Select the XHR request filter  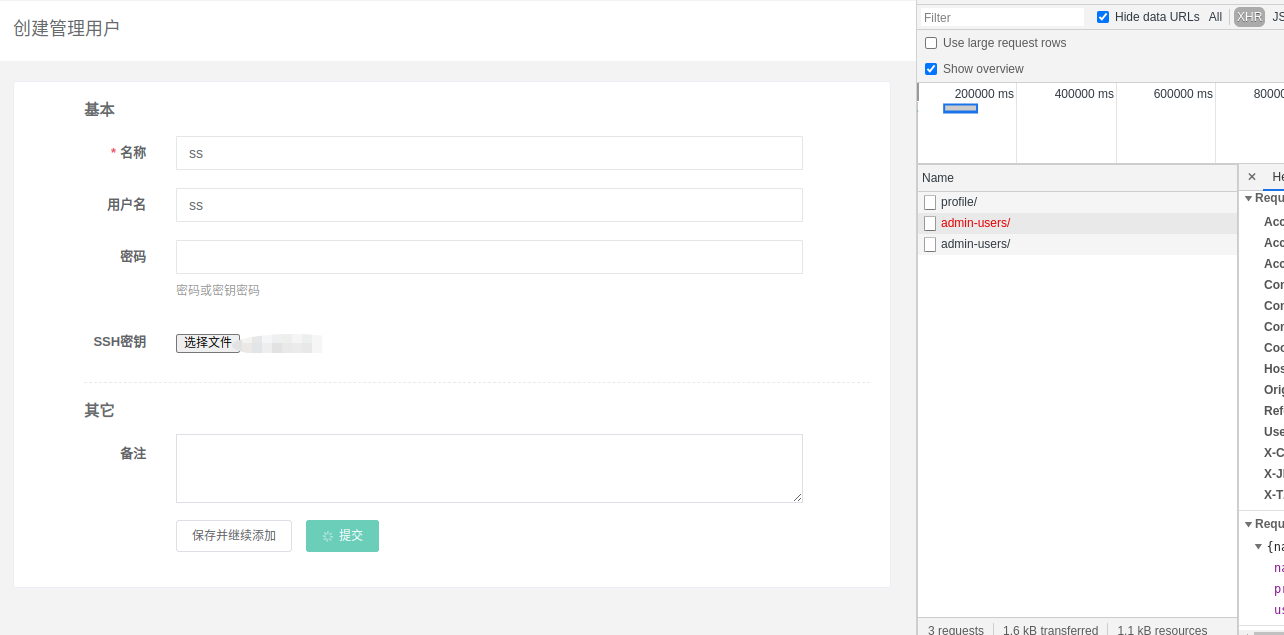[x=1248, y=17]
